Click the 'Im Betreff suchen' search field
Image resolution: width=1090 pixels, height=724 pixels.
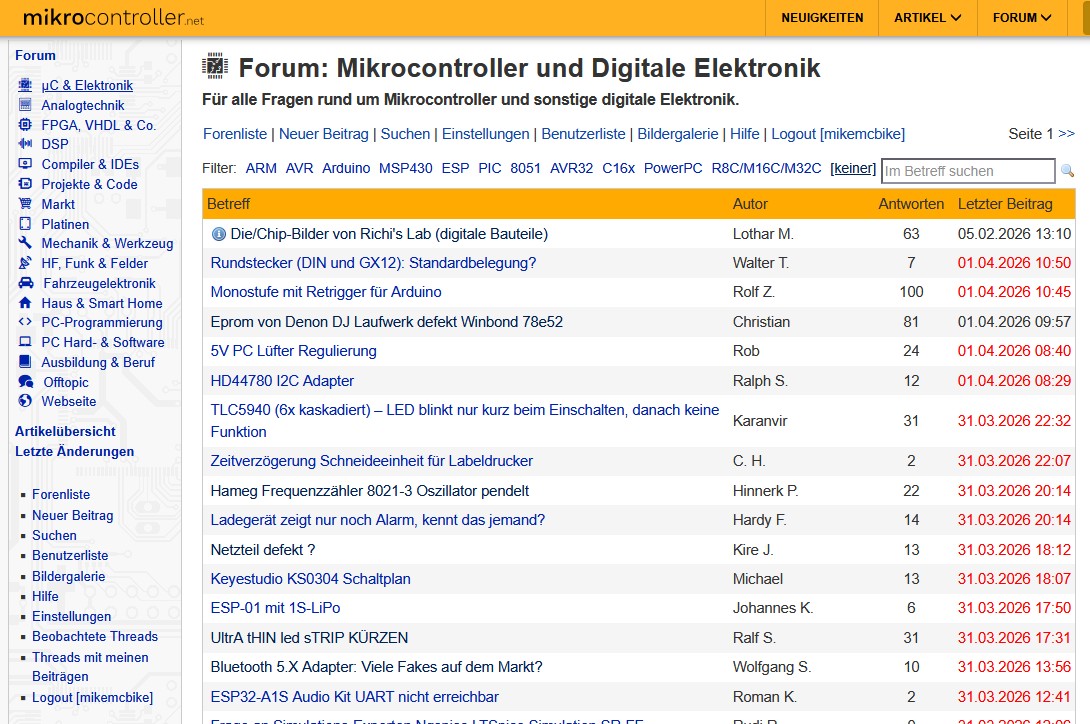click(966, 171)
